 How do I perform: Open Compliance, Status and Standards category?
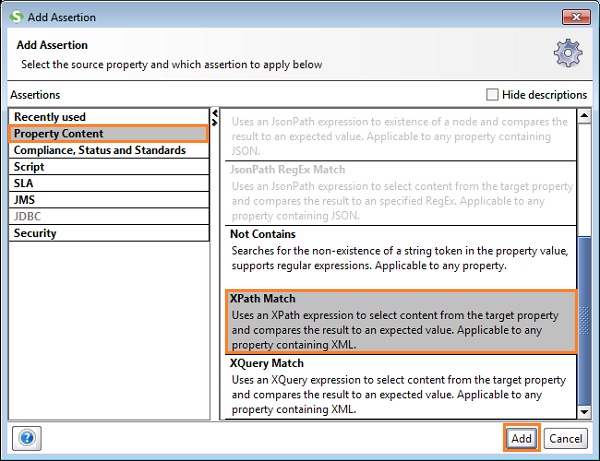coord(100,150)
